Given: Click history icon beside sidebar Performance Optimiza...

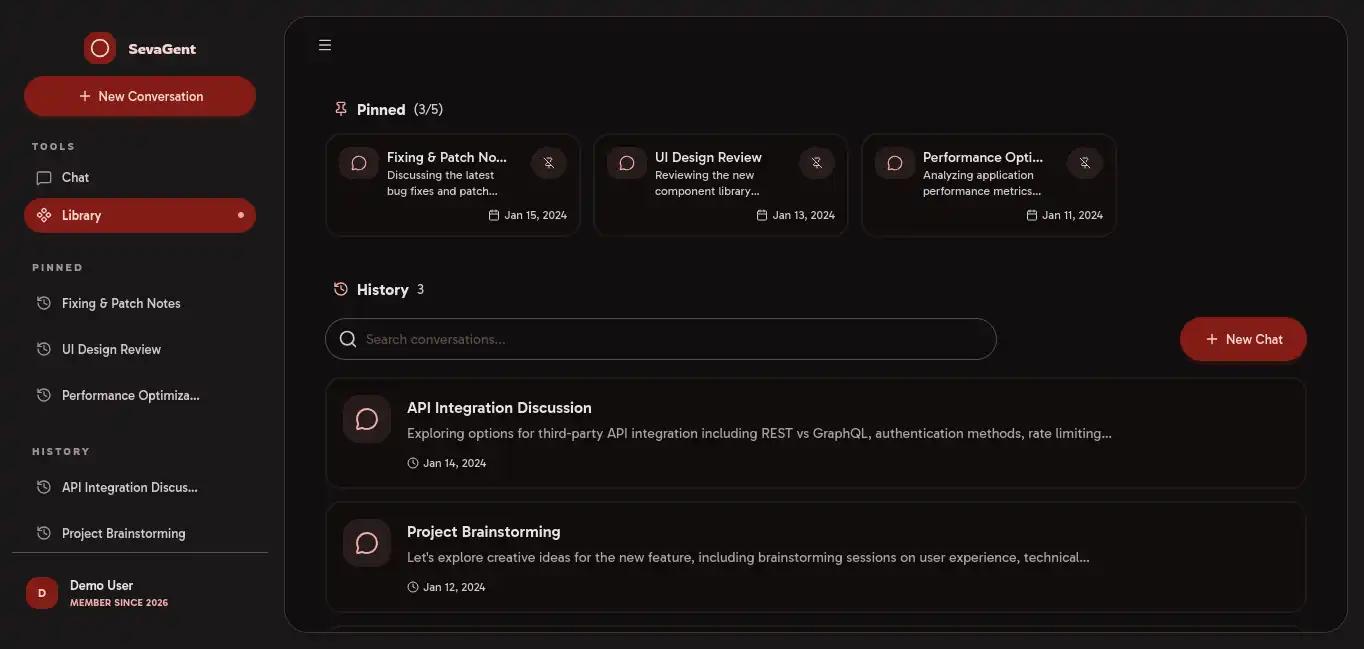Looking at the screenshot, I should [x=44, y=395].
